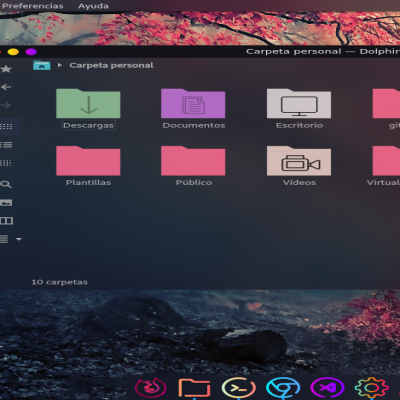Switch to compact list view mode
The width and height of the screenshot is (400, 400).
pos(6,145)
